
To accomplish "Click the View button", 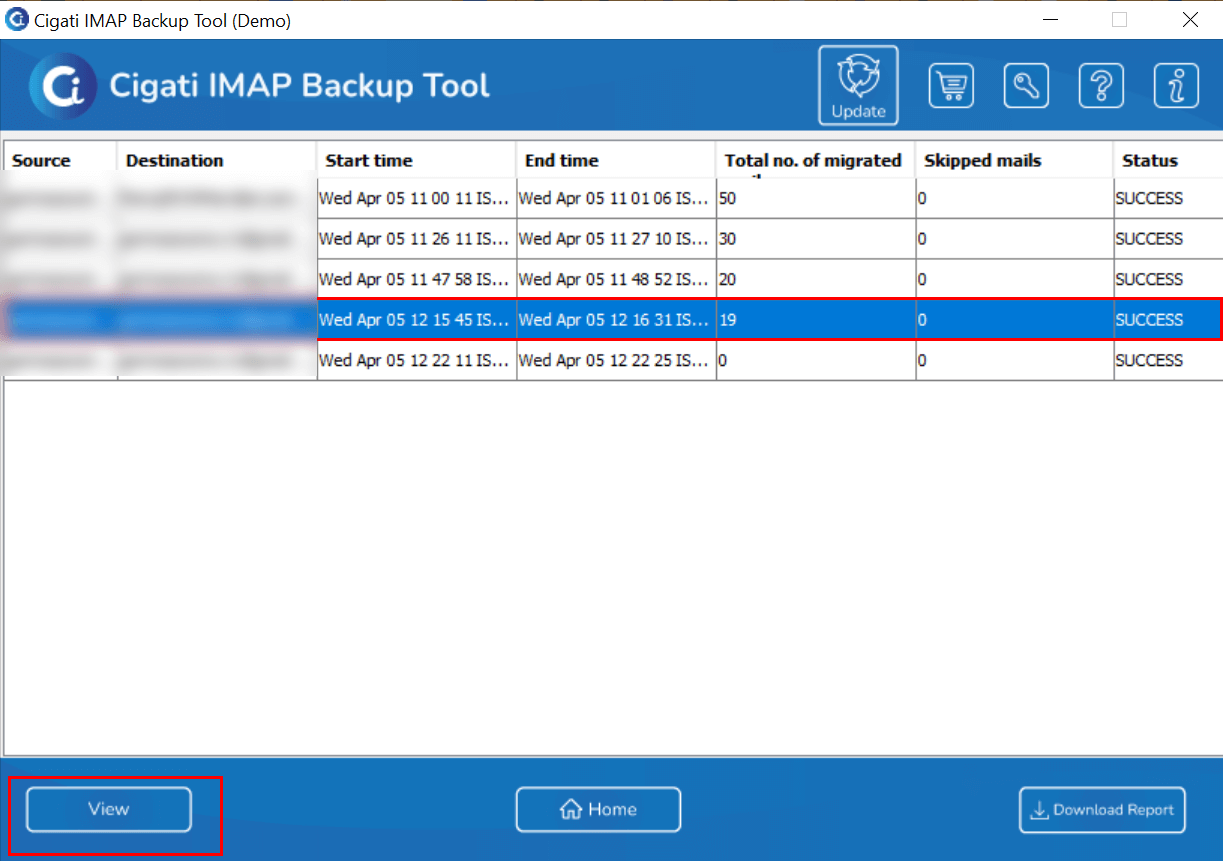I will click(109, 809).
